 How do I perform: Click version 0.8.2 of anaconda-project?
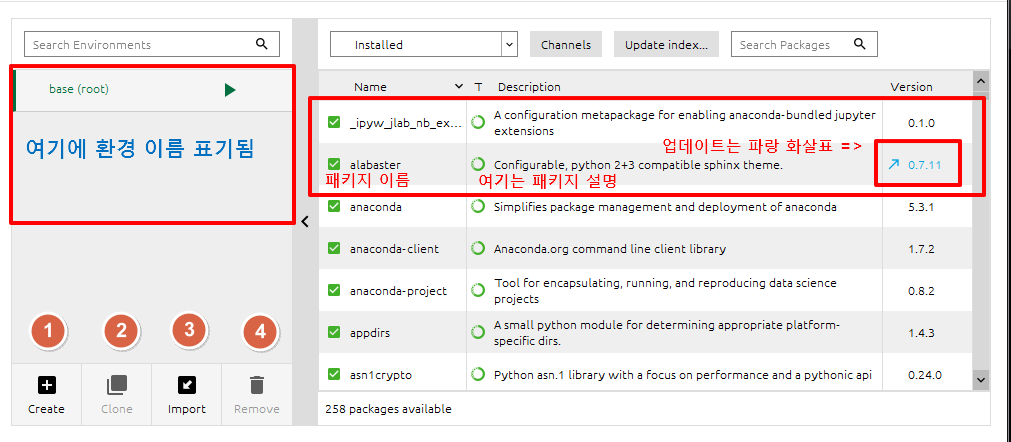[921, 291]
